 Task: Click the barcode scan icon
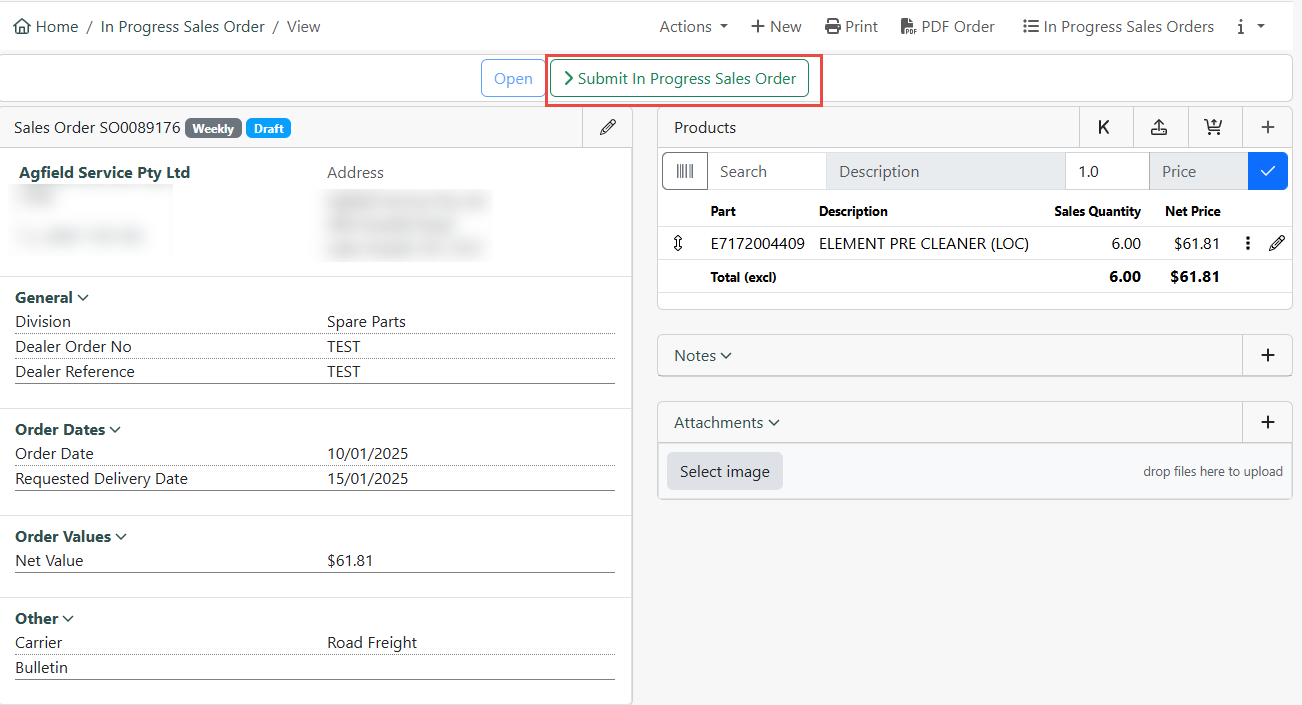[685, 171]
